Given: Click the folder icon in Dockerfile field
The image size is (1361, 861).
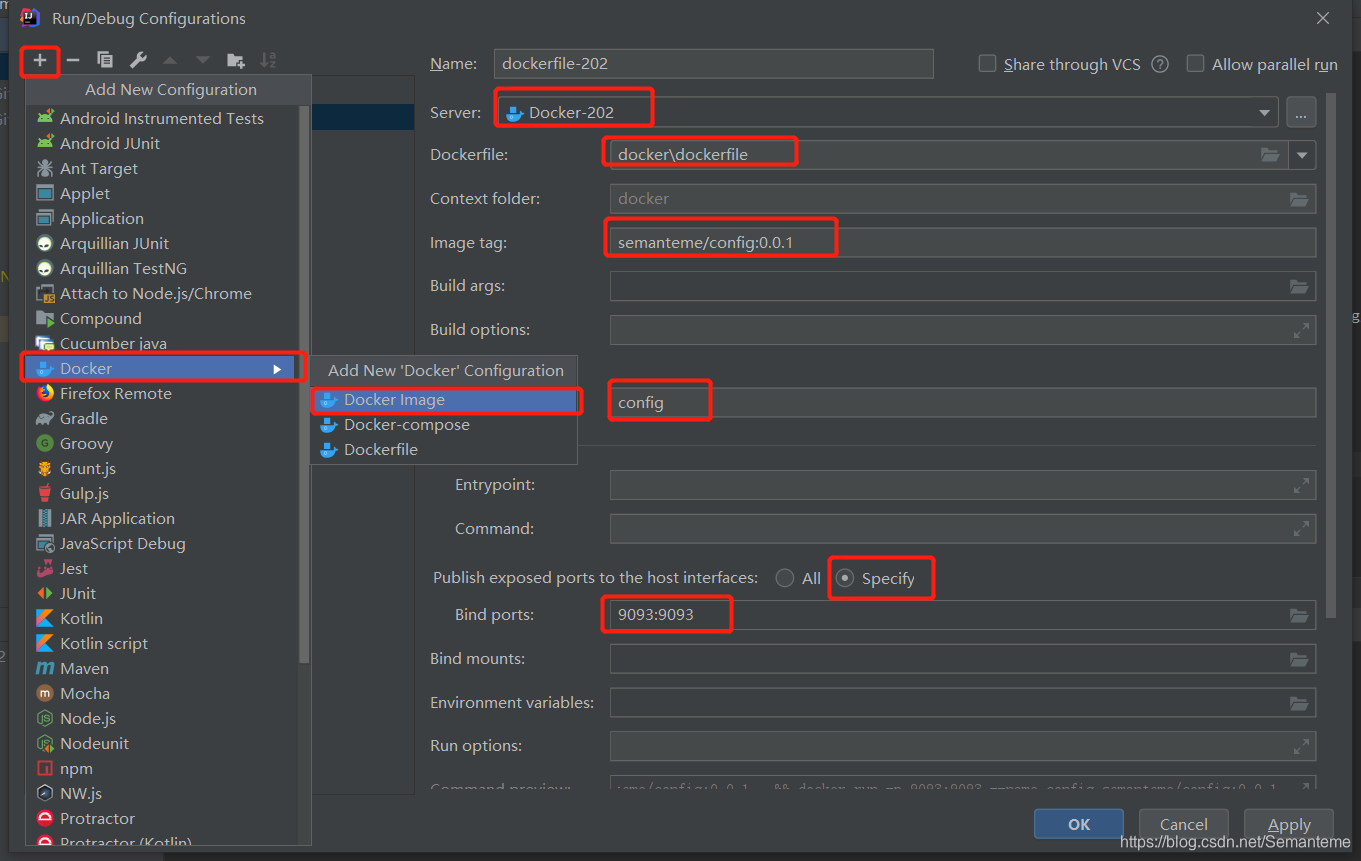Looking at the screenshot, I should (x=1270, y=155).
